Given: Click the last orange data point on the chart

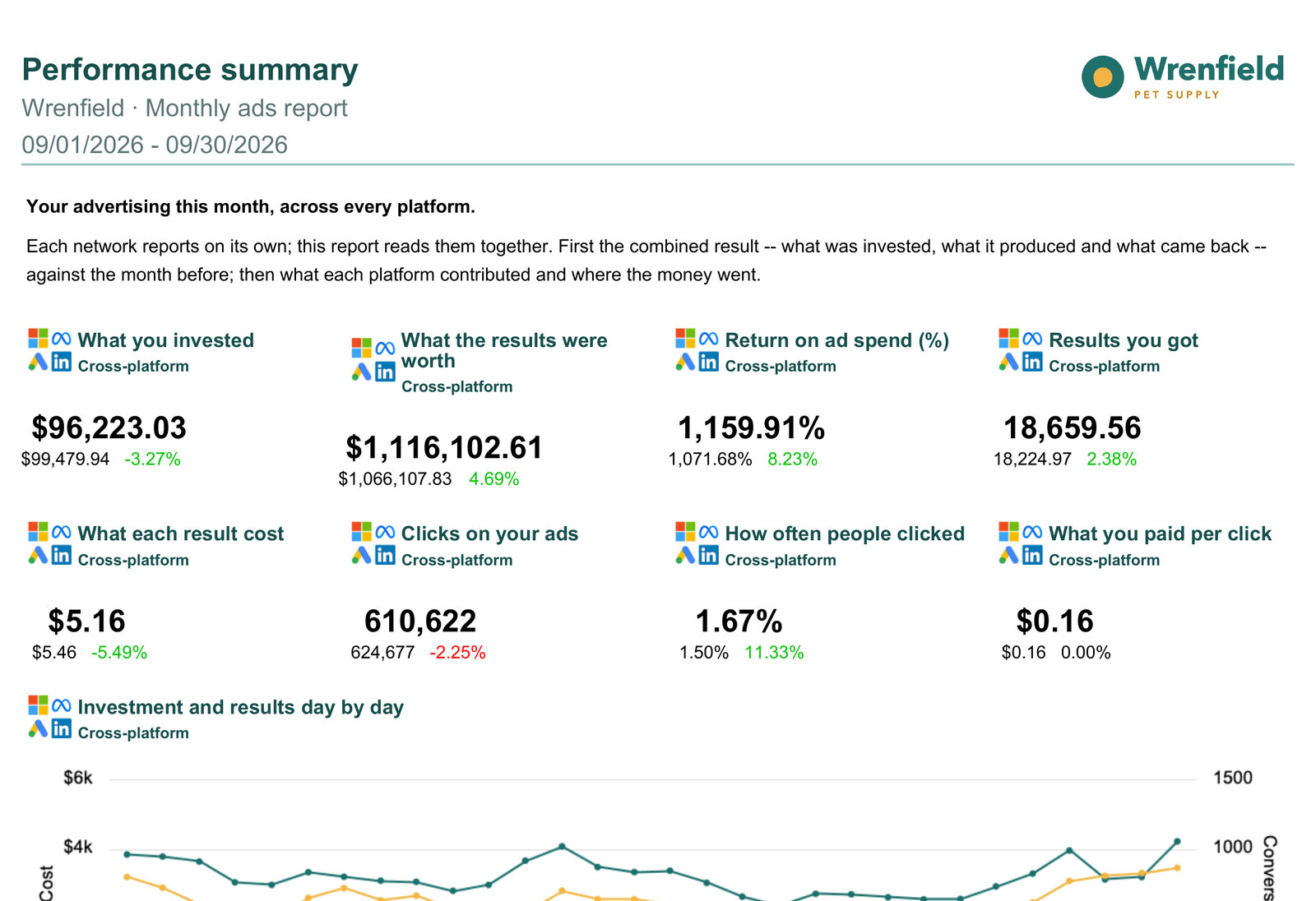Looking at the screenshot, I should [x=1177, y=867].
